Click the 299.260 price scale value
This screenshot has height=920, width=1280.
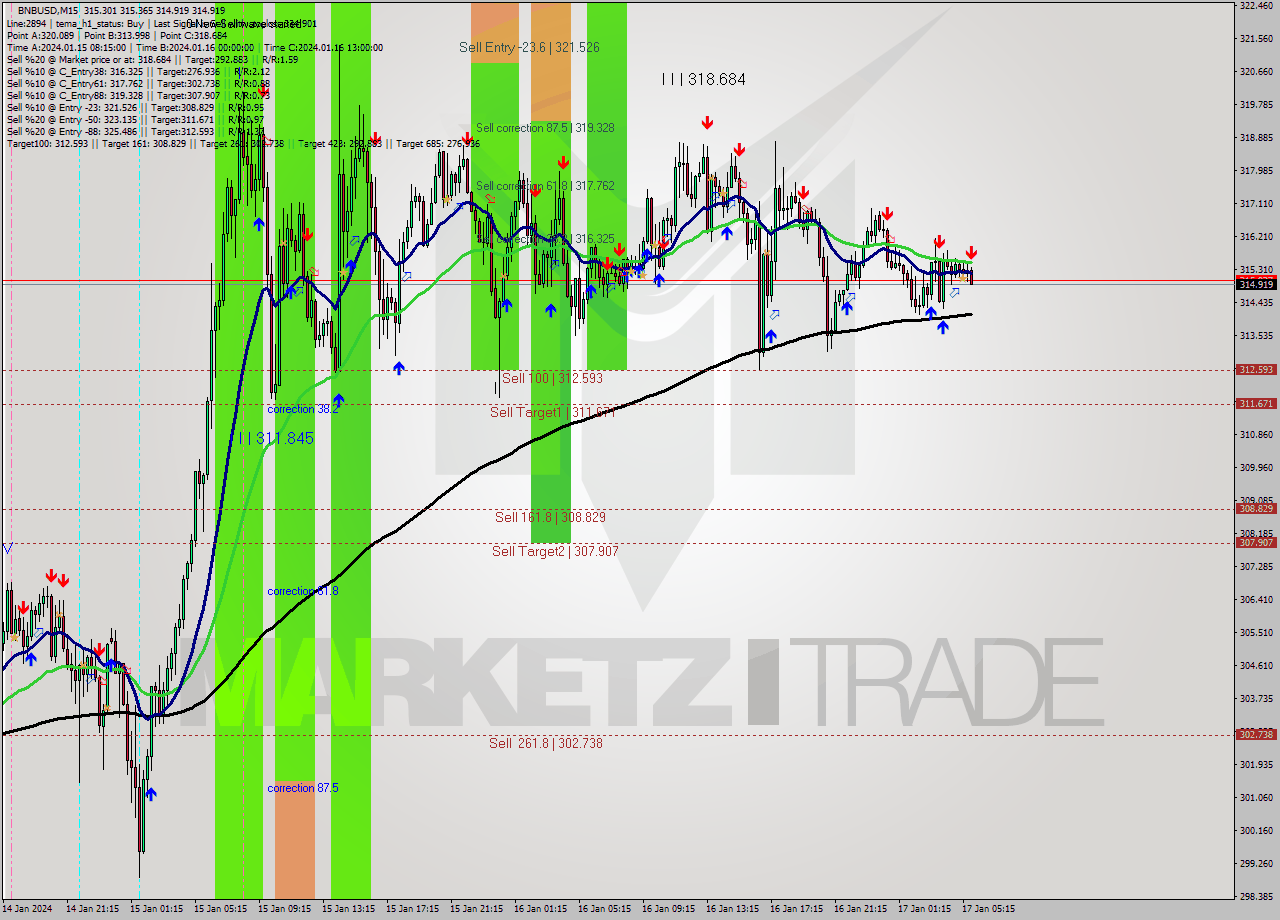point(1256,864)
